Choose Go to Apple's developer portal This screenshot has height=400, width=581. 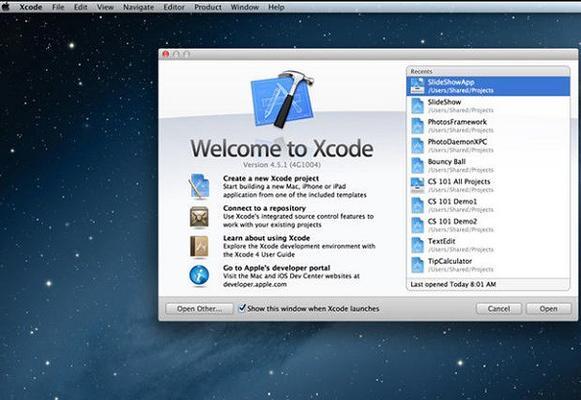coord(276,268)
